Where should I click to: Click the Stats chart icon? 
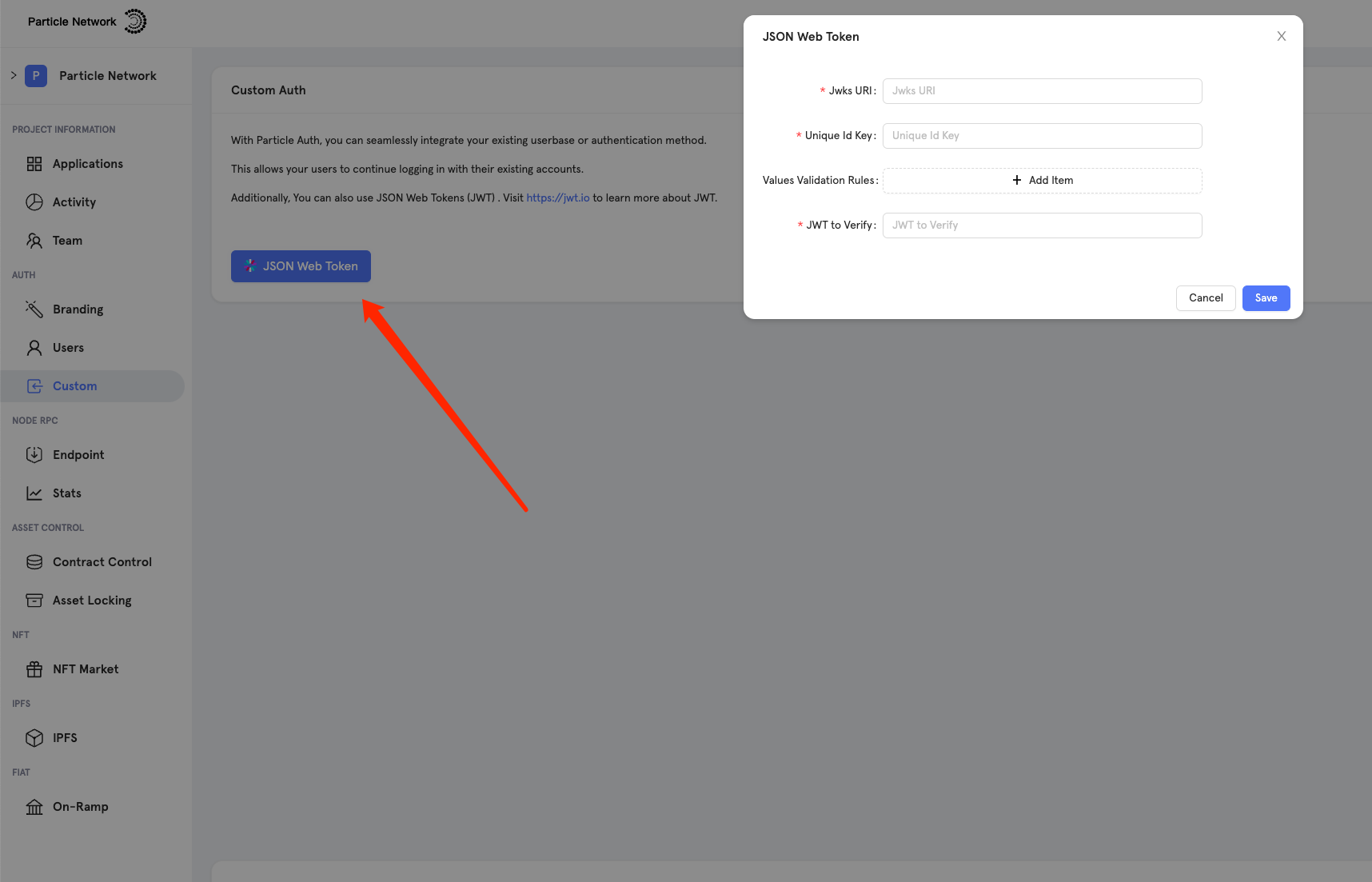pos(34,493)
